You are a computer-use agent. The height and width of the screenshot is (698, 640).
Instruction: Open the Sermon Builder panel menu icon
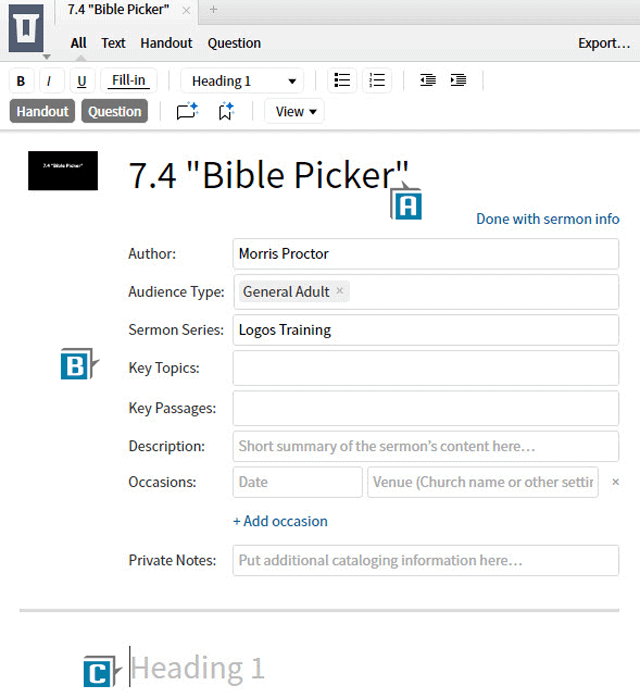click(26, 28)
